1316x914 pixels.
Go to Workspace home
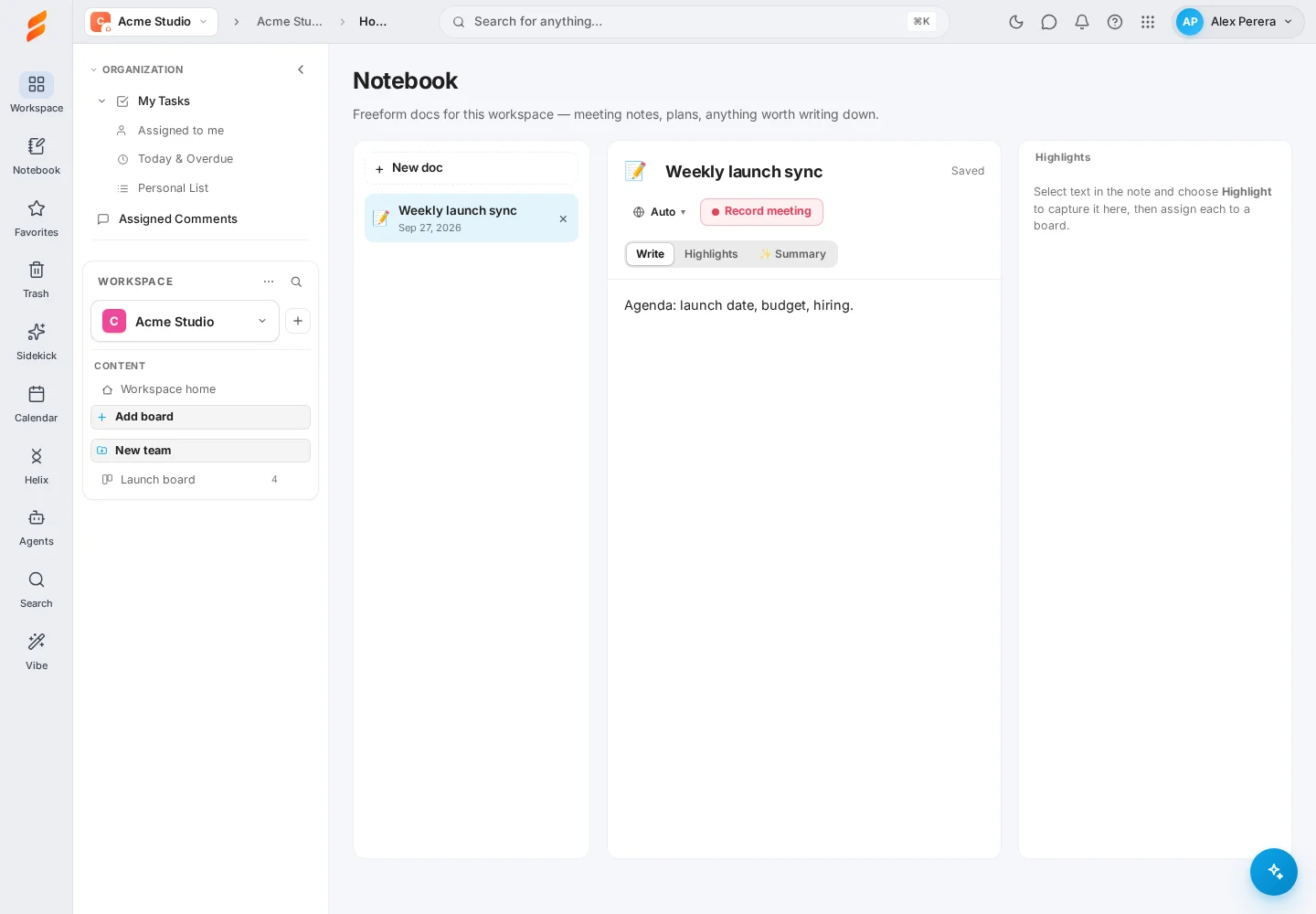coord(168,389)
